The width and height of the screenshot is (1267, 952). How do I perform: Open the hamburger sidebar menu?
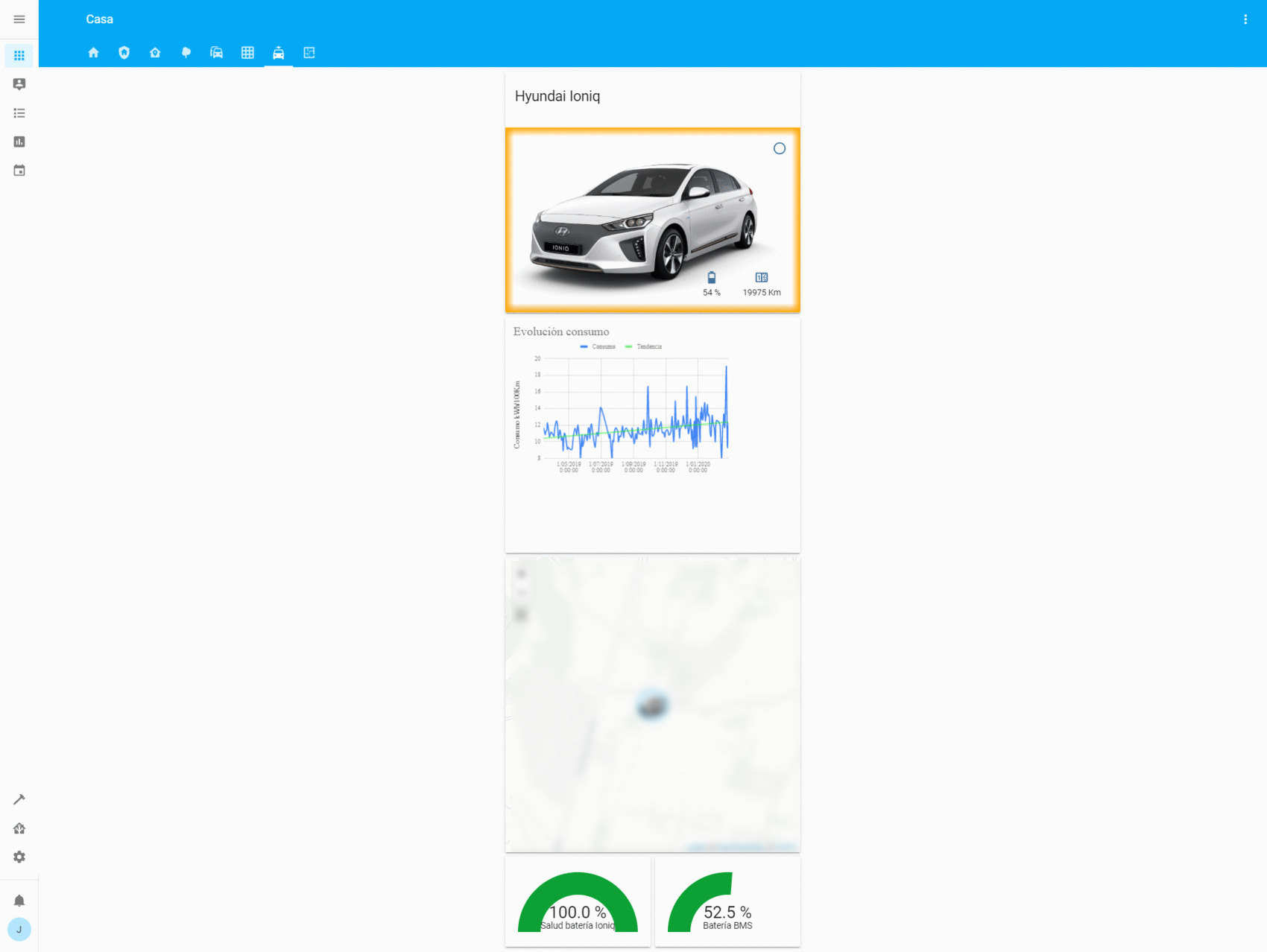[x=19, y=19]
